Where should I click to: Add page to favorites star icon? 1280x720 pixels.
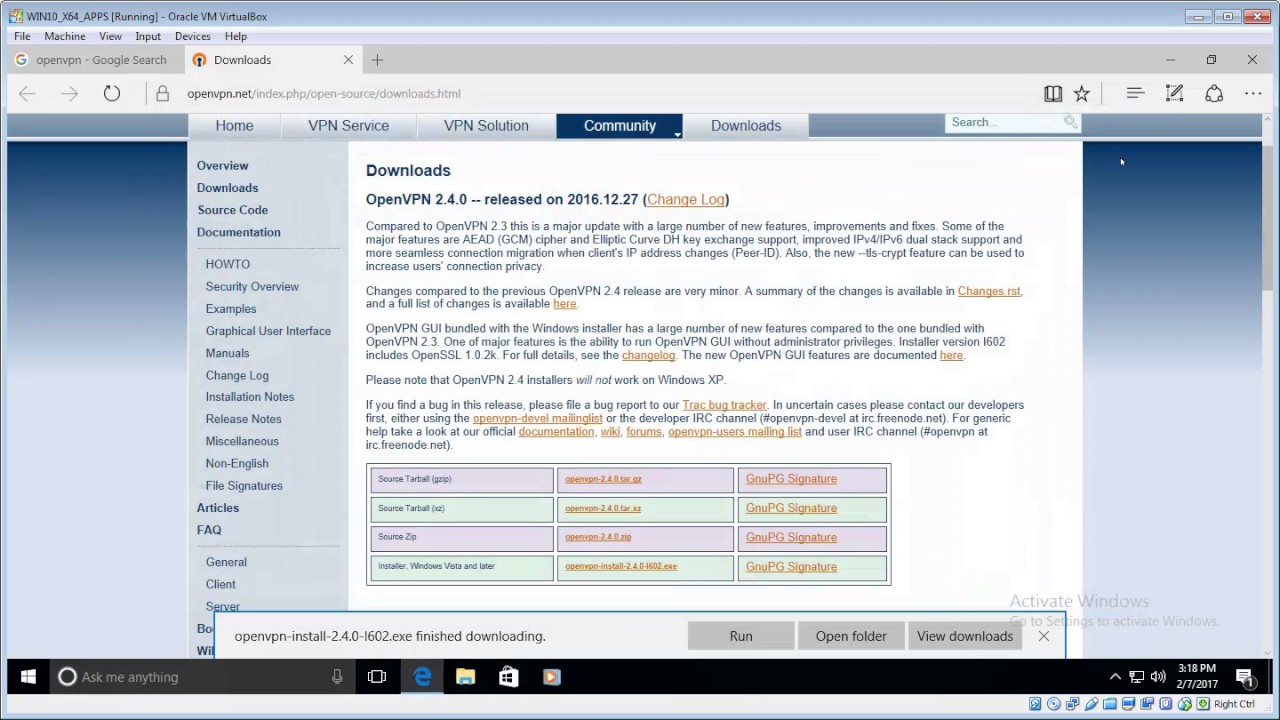click(1081, 93)
